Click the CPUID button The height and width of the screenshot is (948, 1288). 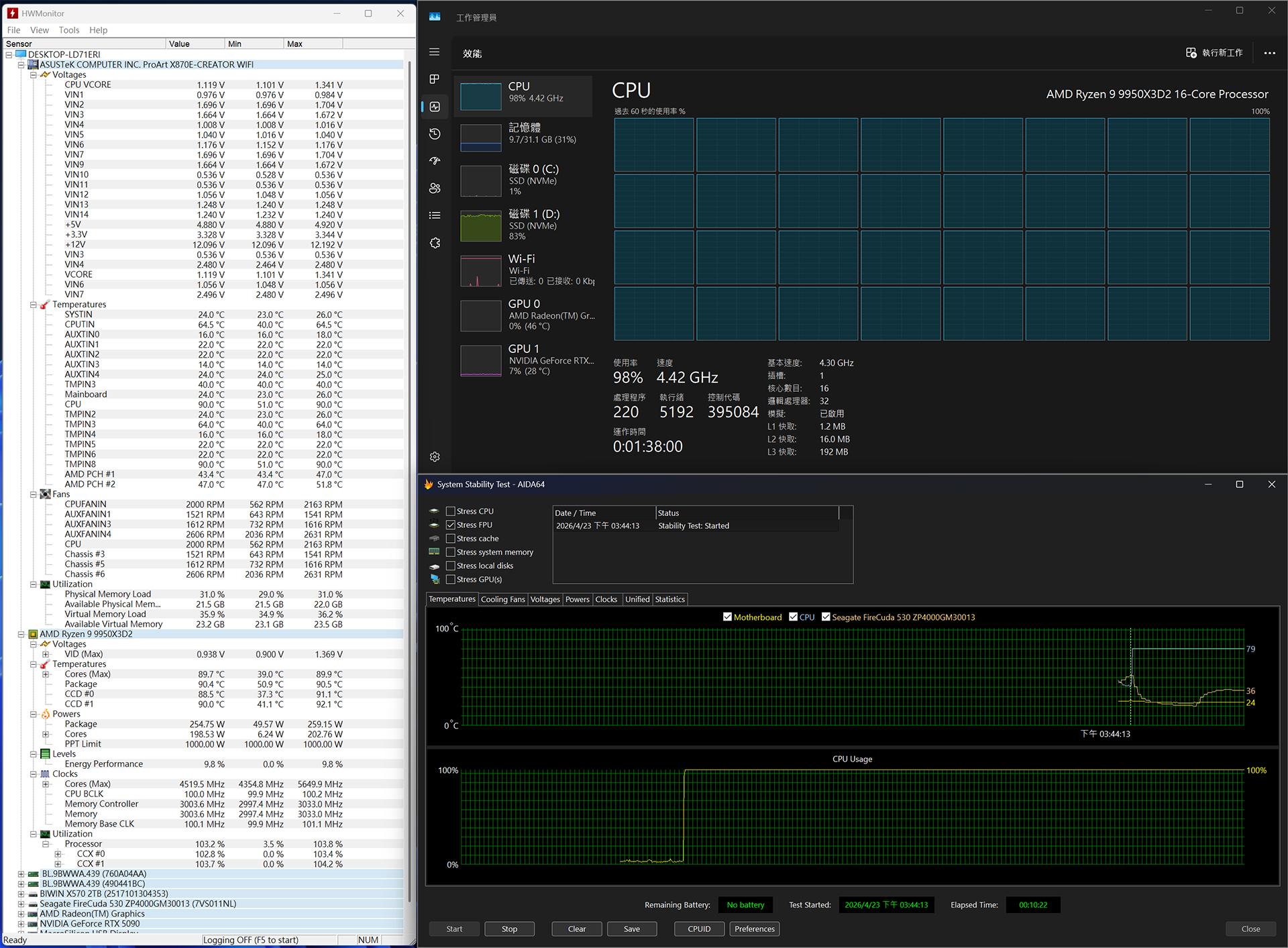(698, 929)
